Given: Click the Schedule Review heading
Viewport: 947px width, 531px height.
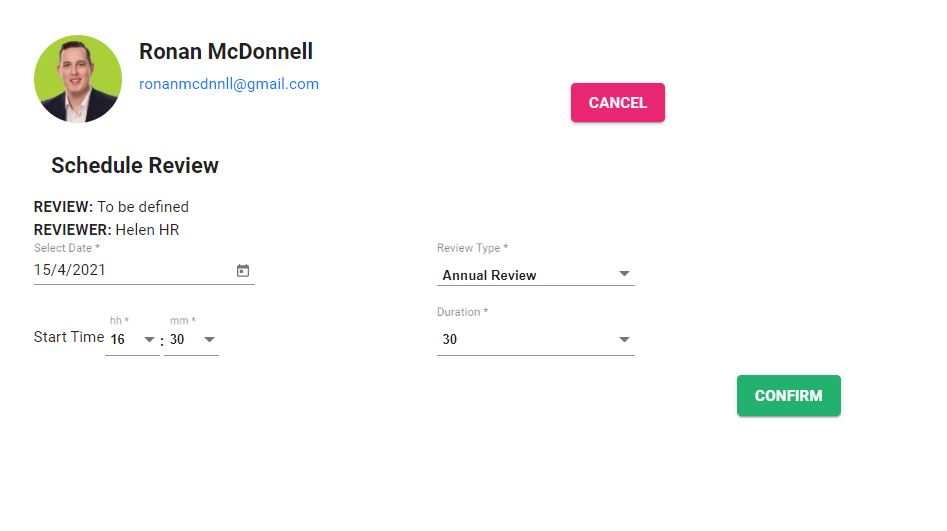Looking at the screenshot, I should [x=135, y=166].
